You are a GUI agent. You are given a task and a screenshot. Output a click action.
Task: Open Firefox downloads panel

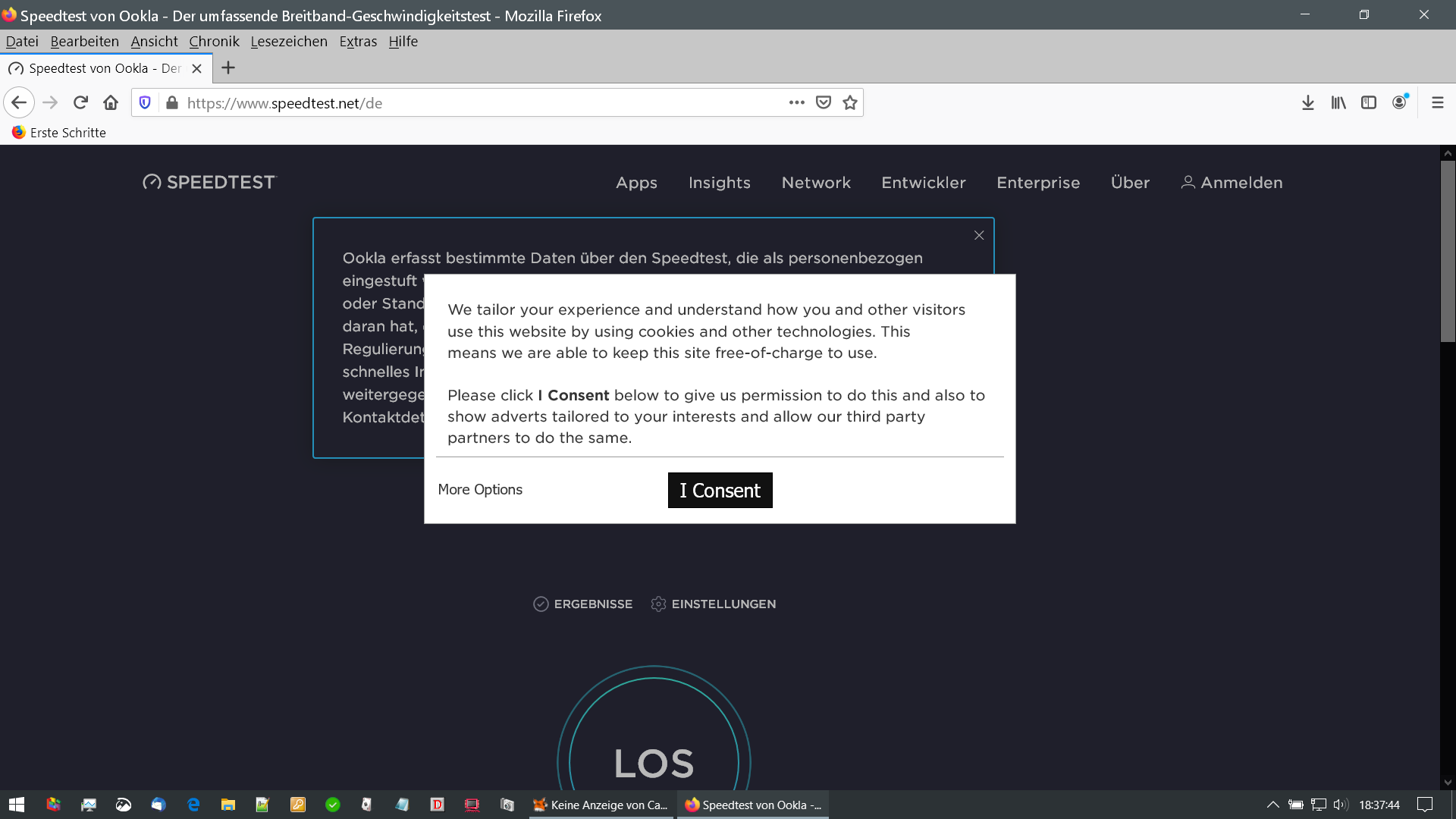tap(1308, 102)
